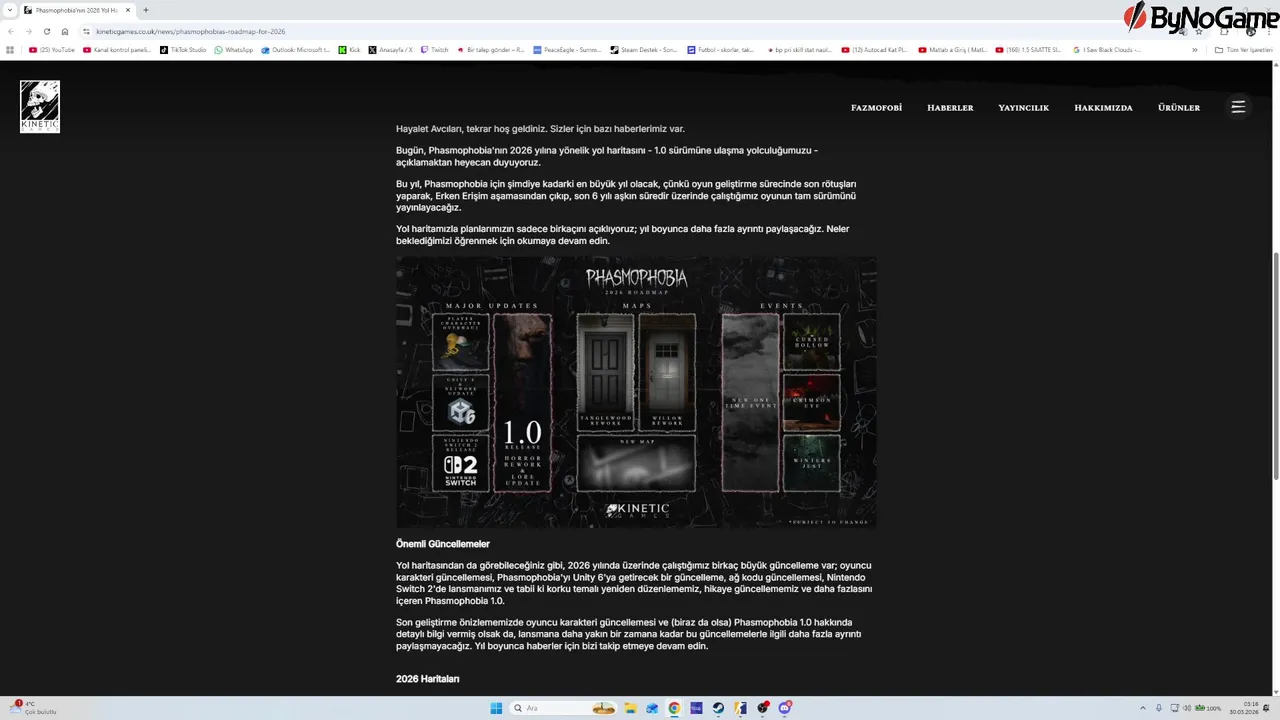This screenshot has width=1280, height=720.
Task: Click the microphone icon in system tray
Action: coord(1159,708)
